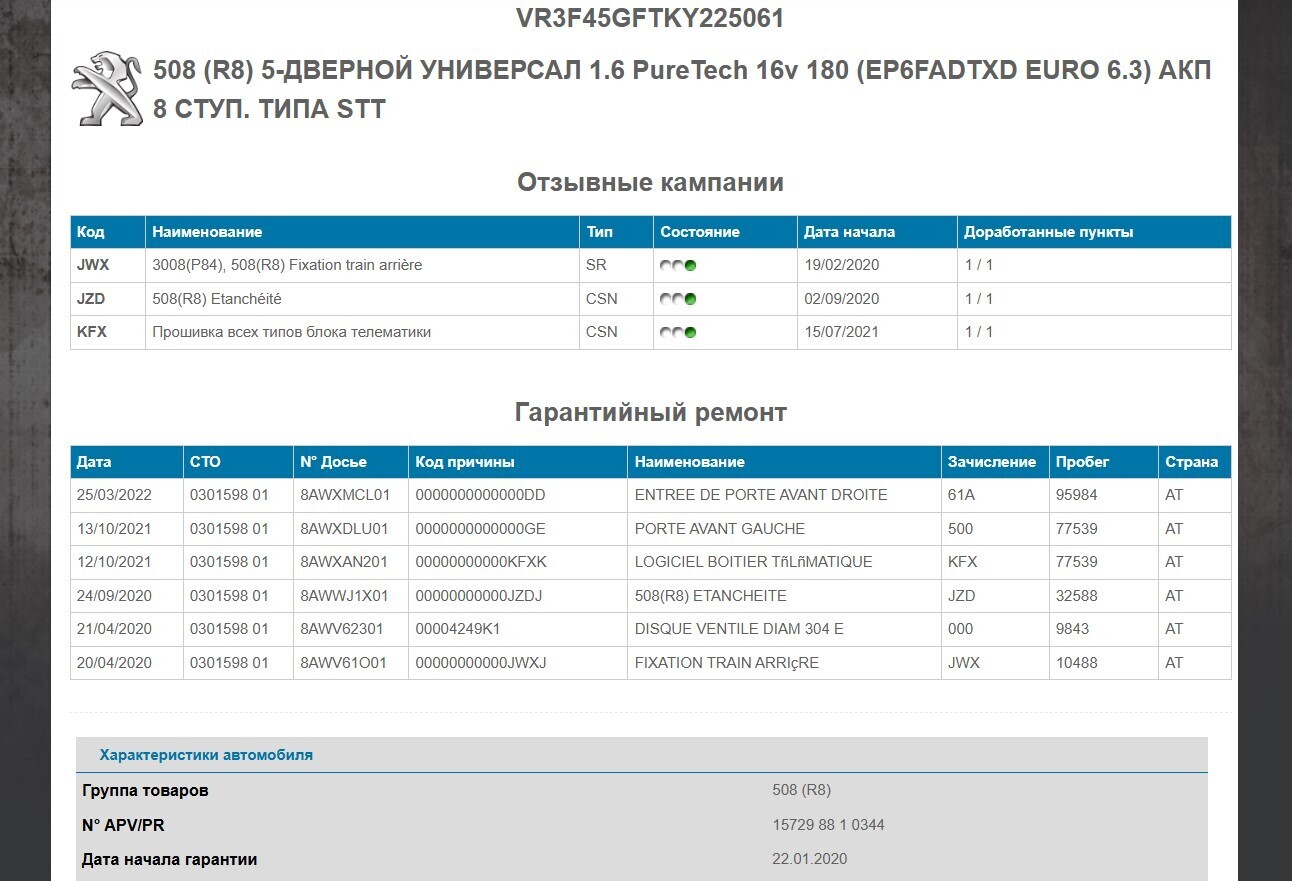Click the start date 02/09/2020
Viewport: 1292px width, 881px height.
(842, 298)
